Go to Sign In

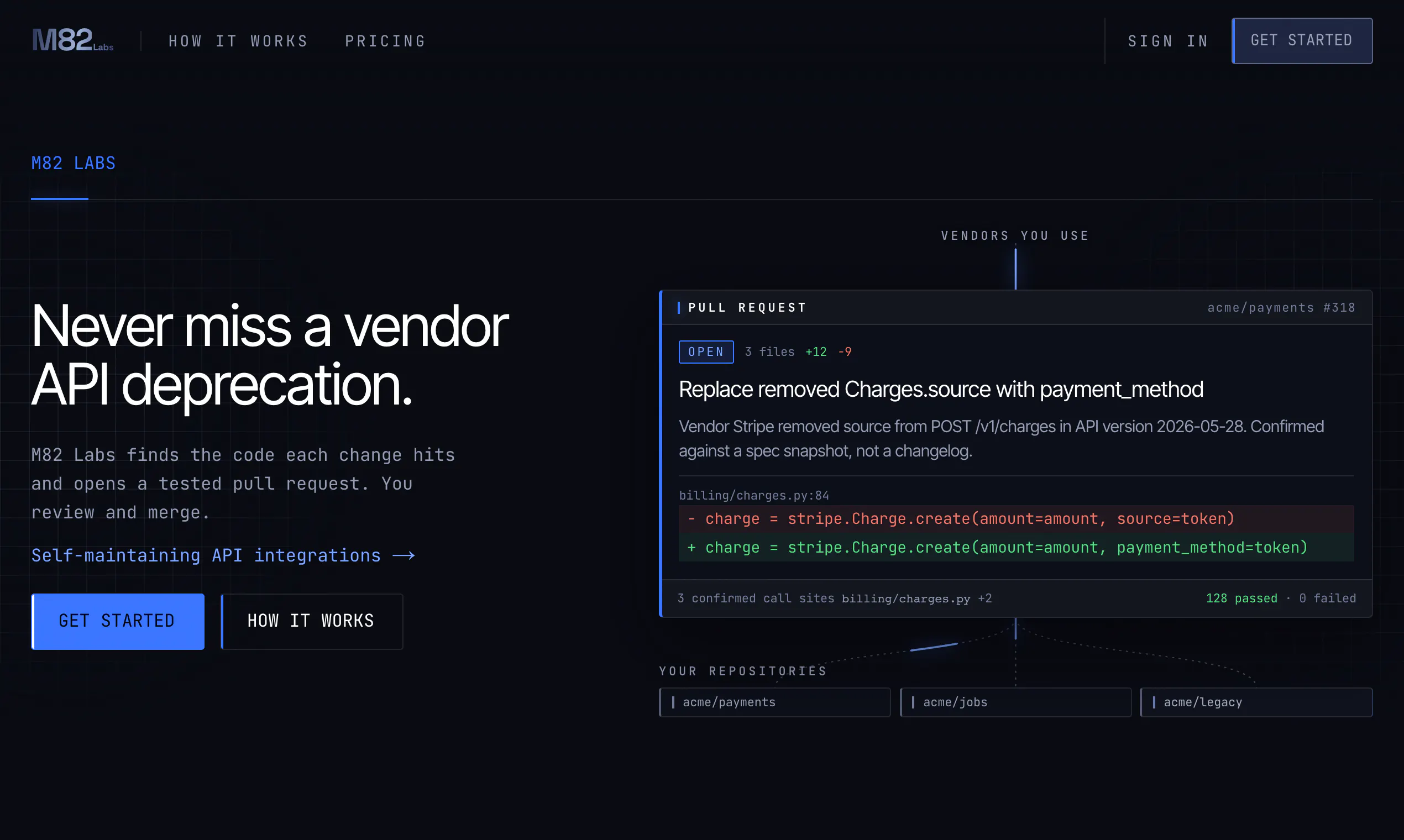(x=1168, y=41)
